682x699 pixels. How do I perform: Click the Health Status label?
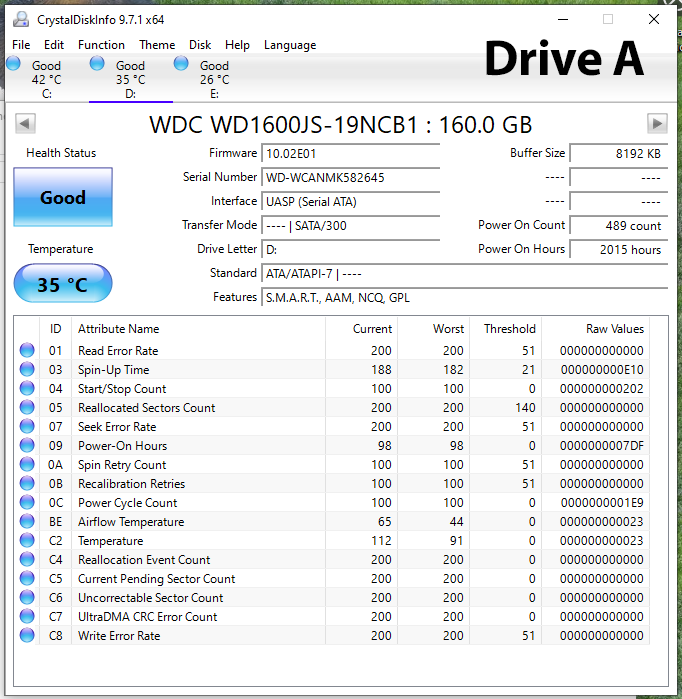tap(61, 153)
